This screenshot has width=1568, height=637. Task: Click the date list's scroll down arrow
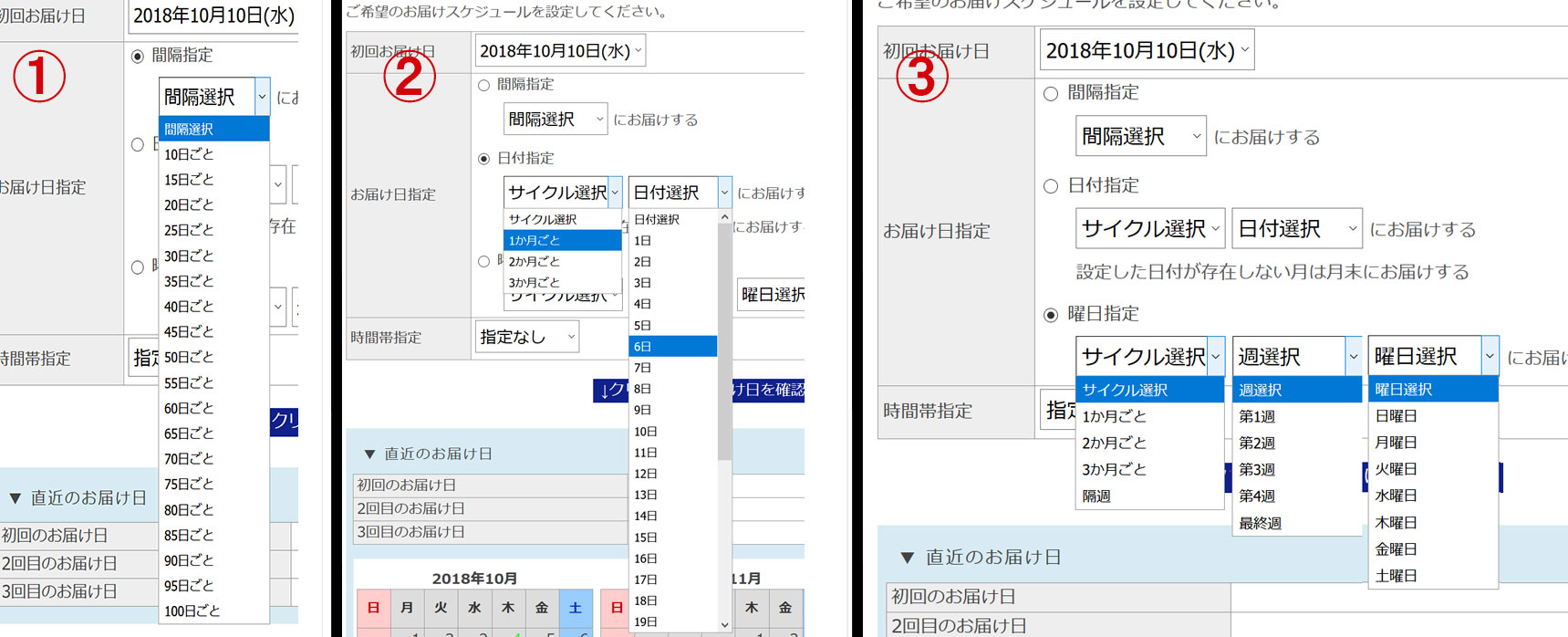pyautogui.click(x=725, y=624)
